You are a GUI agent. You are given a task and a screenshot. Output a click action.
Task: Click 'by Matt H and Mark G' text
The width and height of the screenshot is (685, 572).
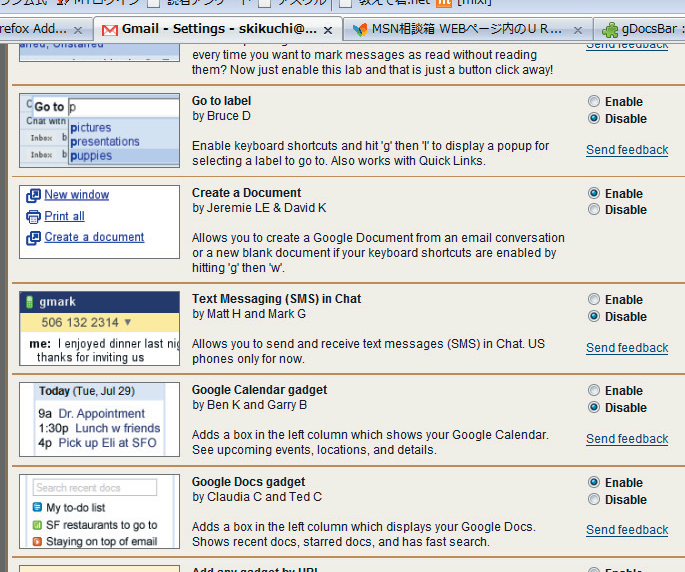click(x=249, y=314)
